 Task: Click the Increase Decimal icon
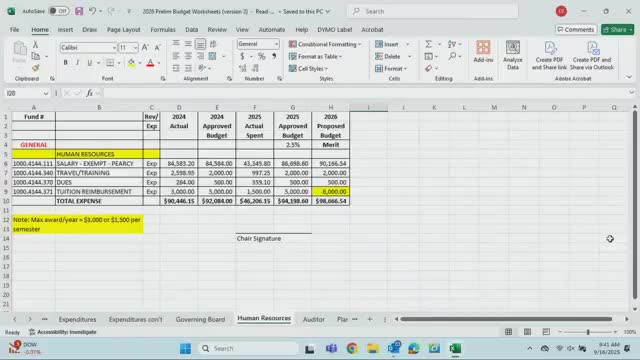pyautogui.click(x=242, y=68)
